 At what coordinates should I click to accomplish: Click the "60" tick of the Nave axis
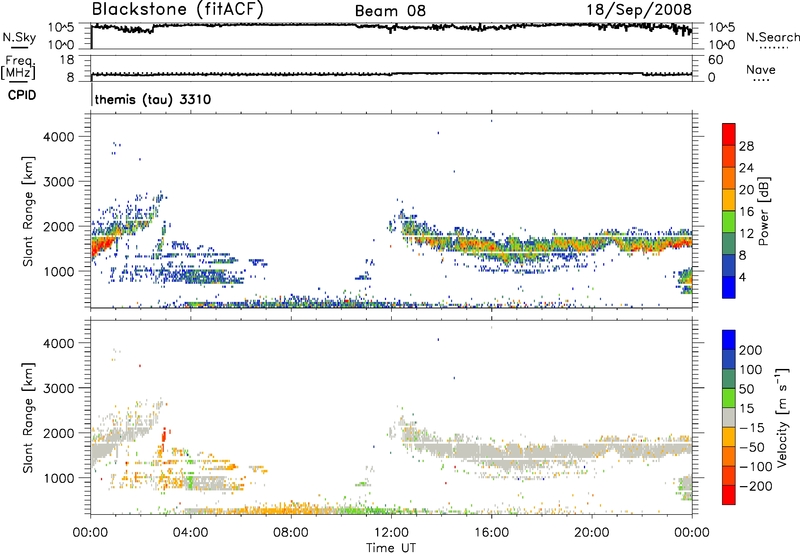tap(715, 60)
